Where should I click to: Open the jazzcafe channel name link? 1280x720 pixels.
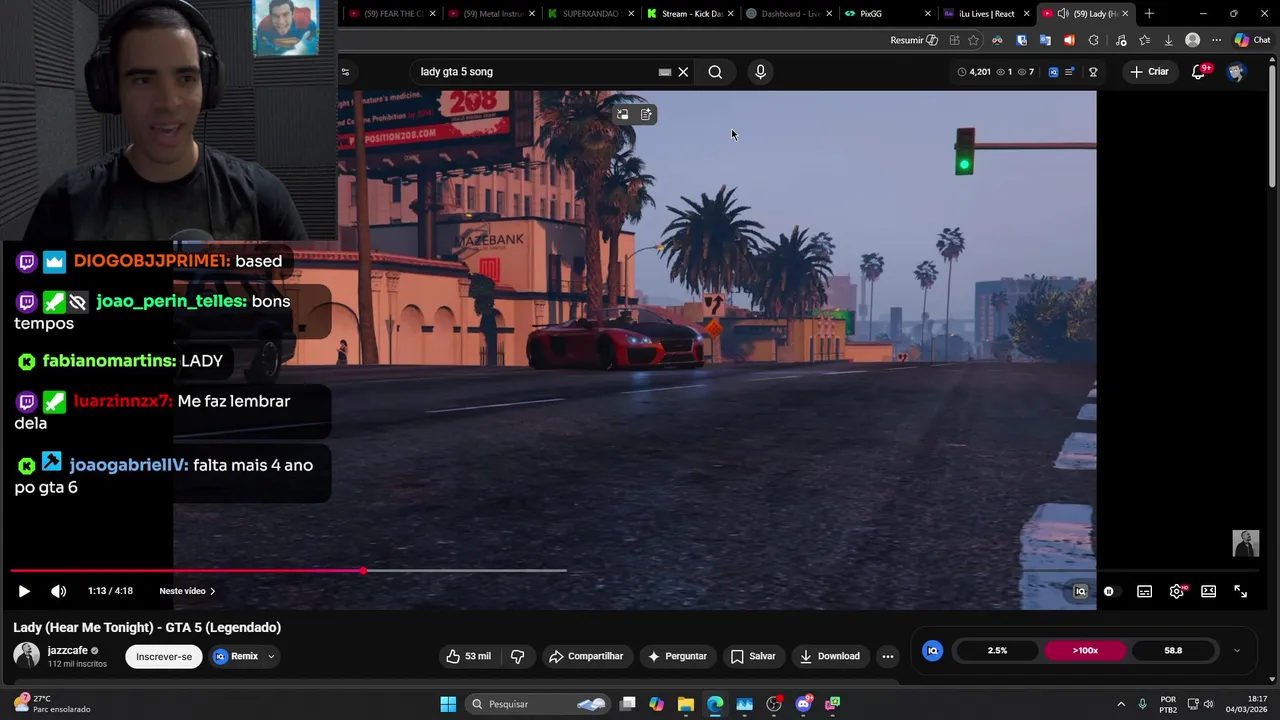pyautogui.click(x=68, y=651)
